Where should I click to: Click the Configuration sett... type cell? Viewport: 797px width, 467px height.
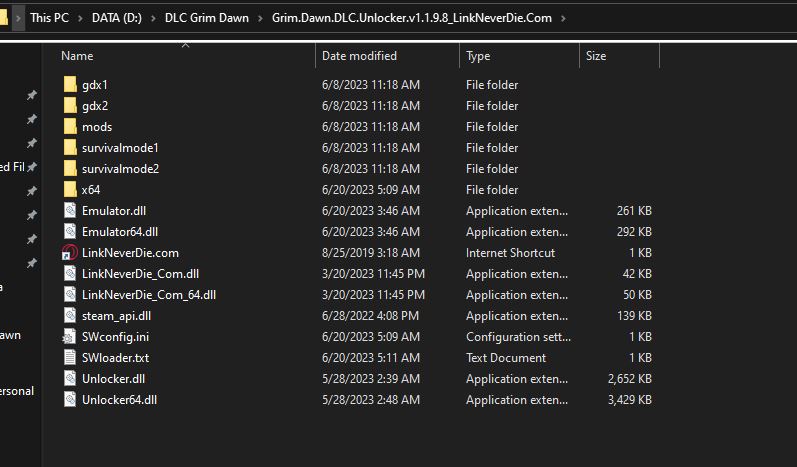(518, 336)
